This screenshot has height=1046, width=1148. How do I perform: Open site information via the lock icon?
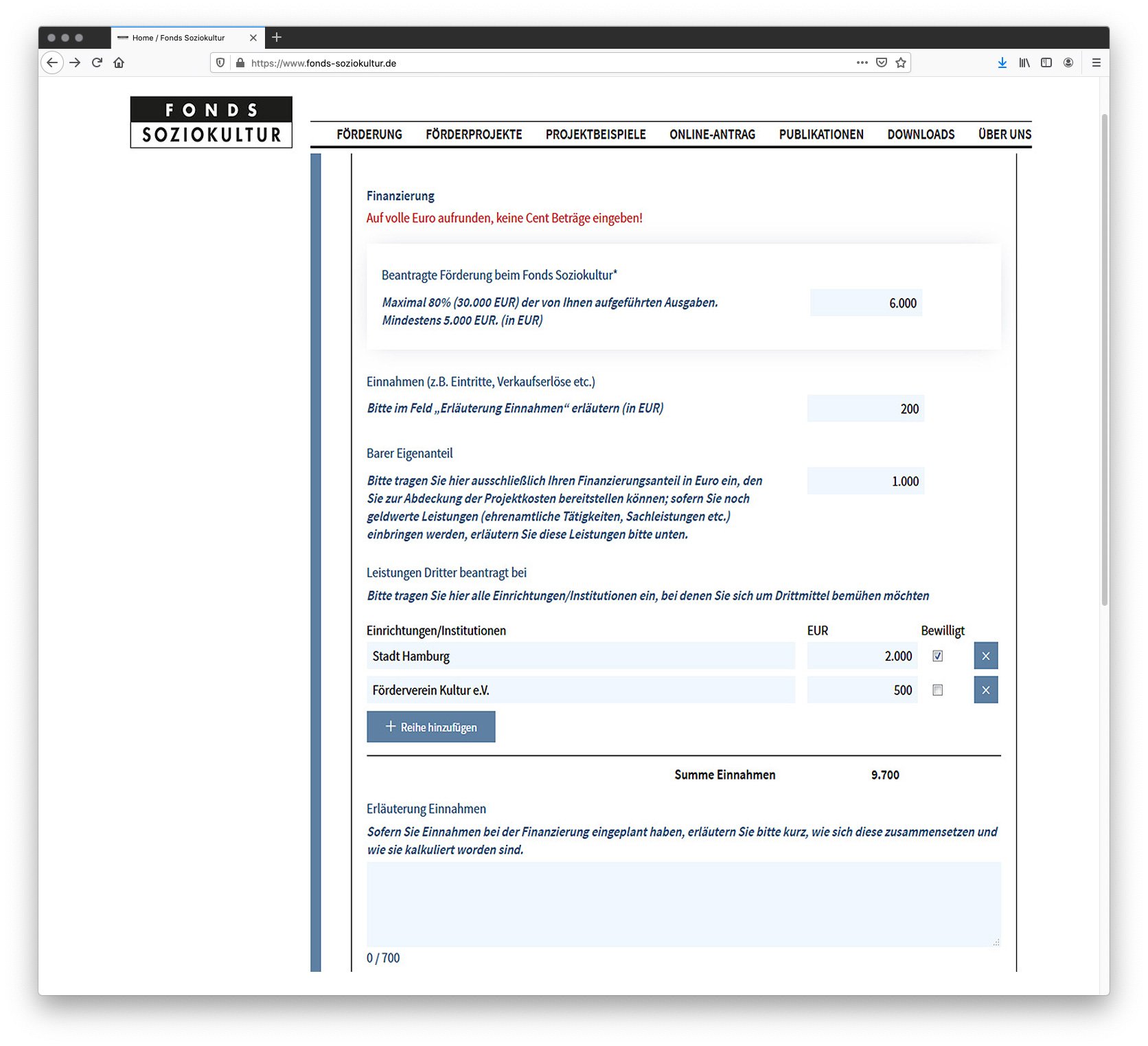pyautogui.click(x=239, y=62)
